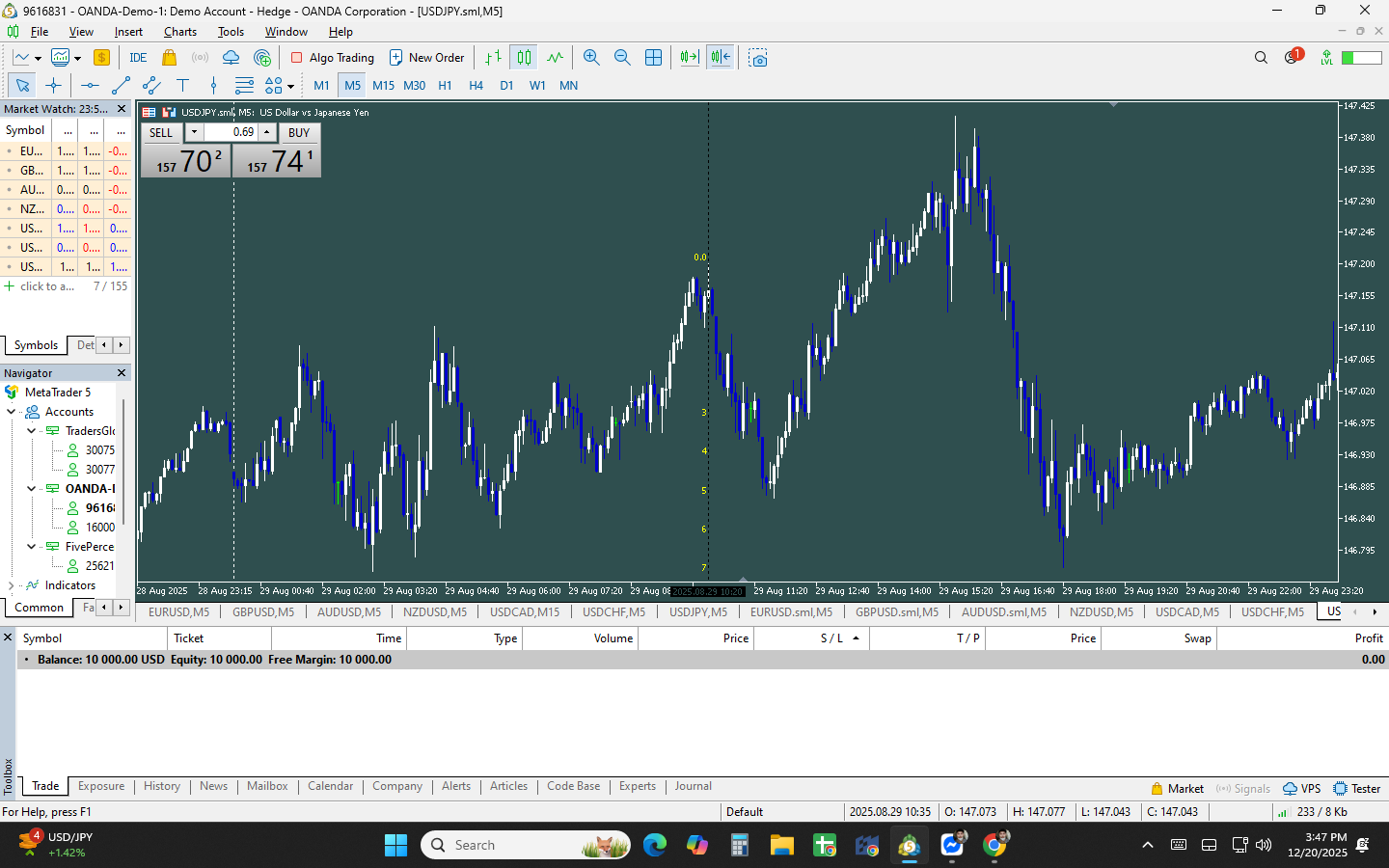The height and width of the screenshot is (868, 1389).
Task: Switch chart to line chart mode
Action: (555, 58)
